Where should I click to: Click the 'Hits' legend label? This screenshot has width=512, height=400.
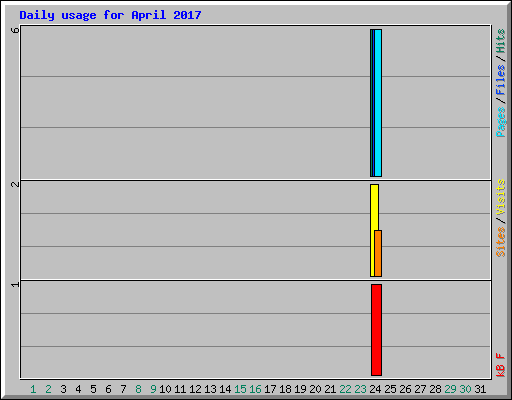click(x=501, y=41)
